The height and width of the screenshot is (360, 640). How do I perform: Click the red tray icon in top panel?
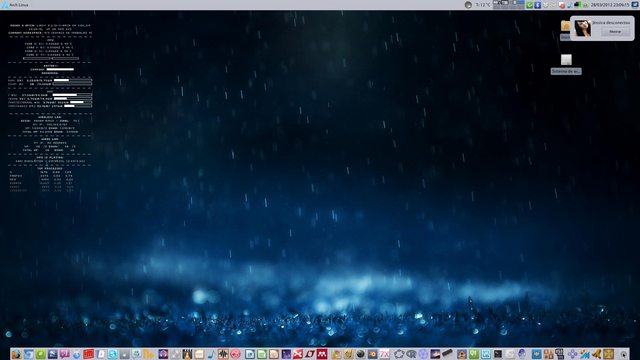point(562,5)
